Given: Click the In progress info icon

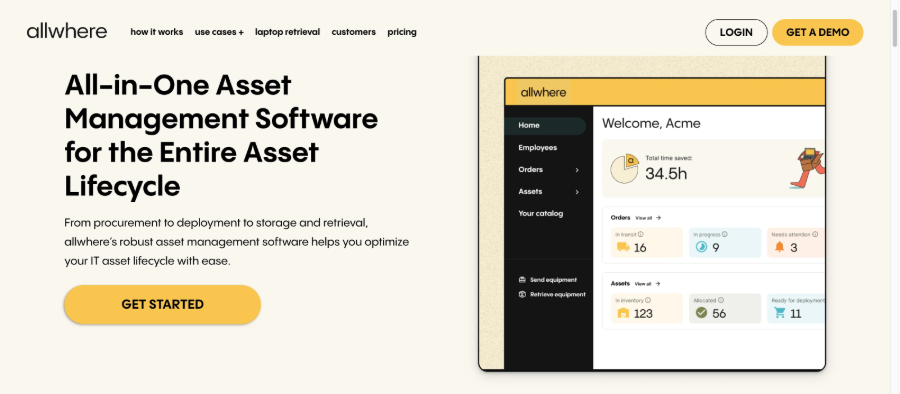Looking at the screenshot, I should [x=724, y=234].
